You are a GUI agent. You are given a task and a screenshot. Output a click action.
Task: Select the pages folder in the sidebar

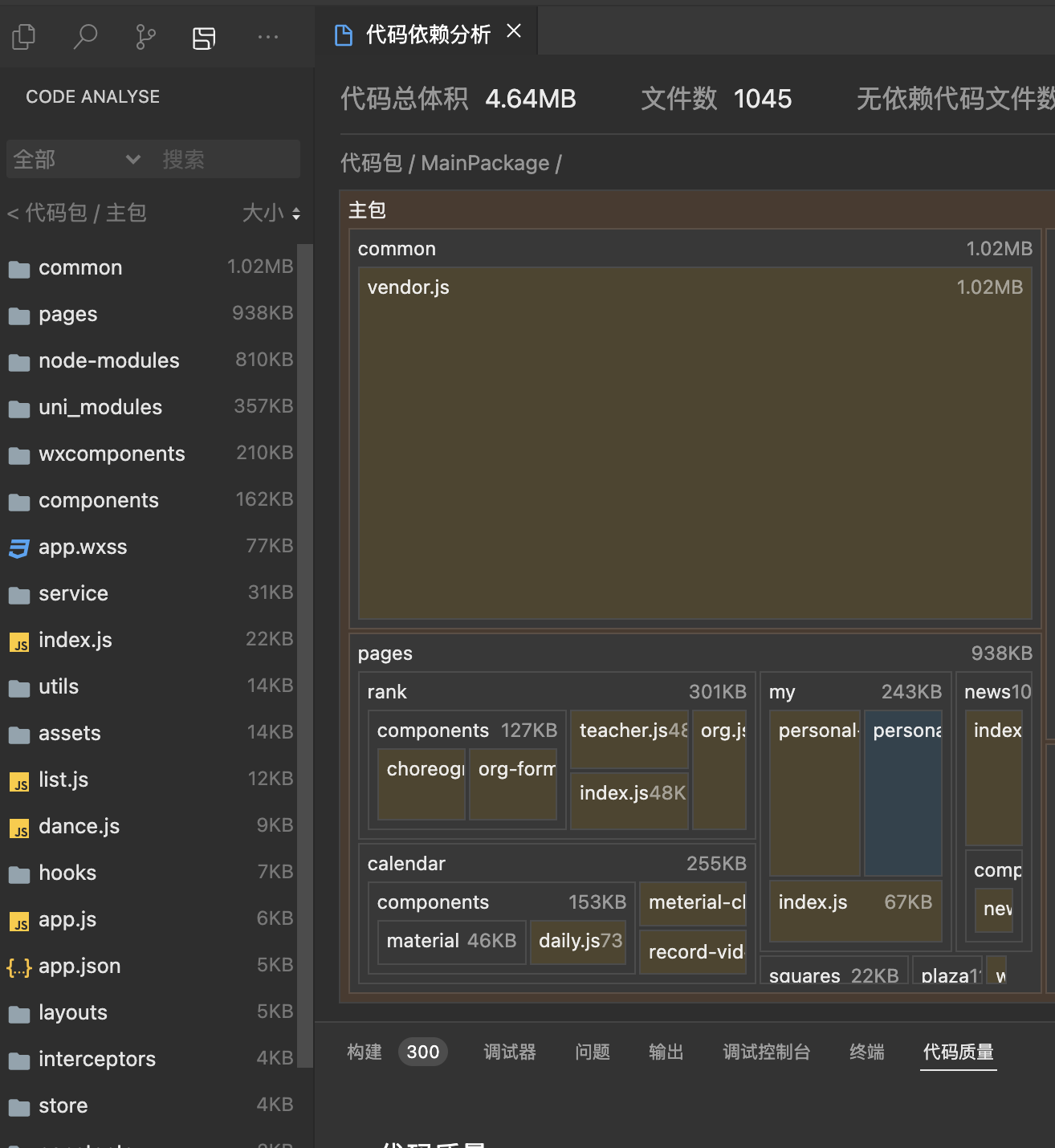[68, 314]
